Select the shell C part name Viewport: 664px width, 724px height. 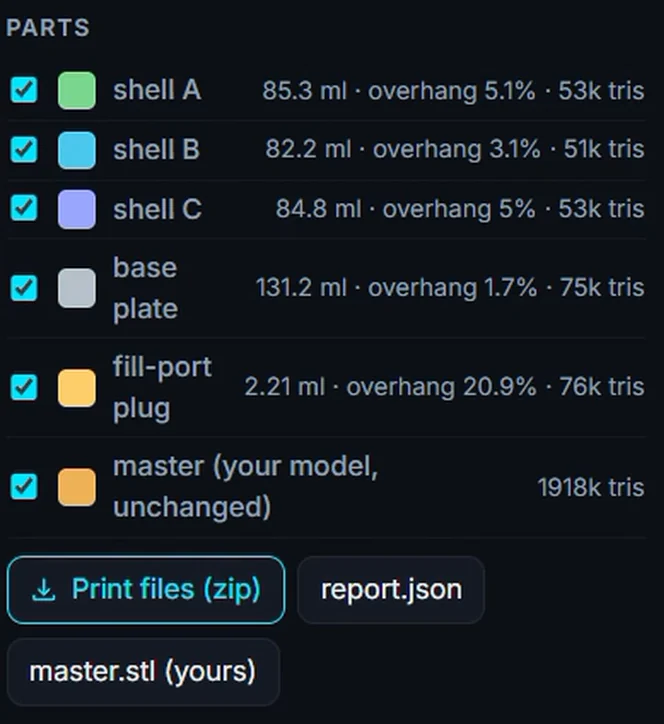pyautogui.click(x=157, y=209)
